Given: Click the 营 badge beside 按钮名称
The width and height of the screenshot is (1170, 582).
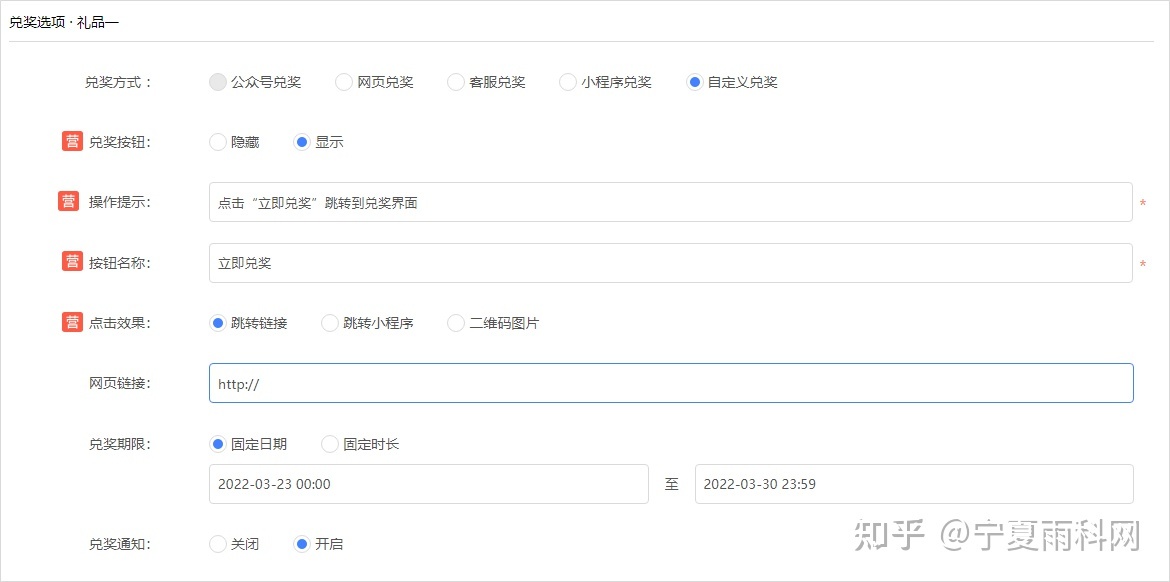Looking at the screenshot, I should point(72,262).
